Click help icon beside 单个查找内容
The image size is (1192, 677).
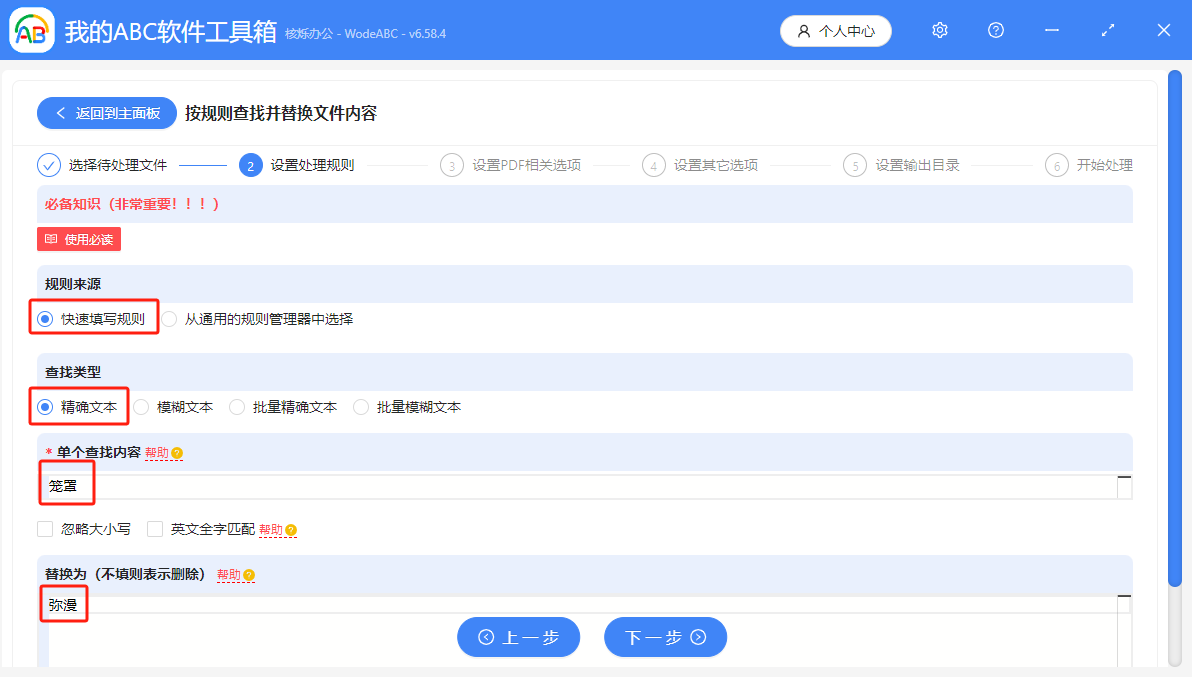pos(177,453)
